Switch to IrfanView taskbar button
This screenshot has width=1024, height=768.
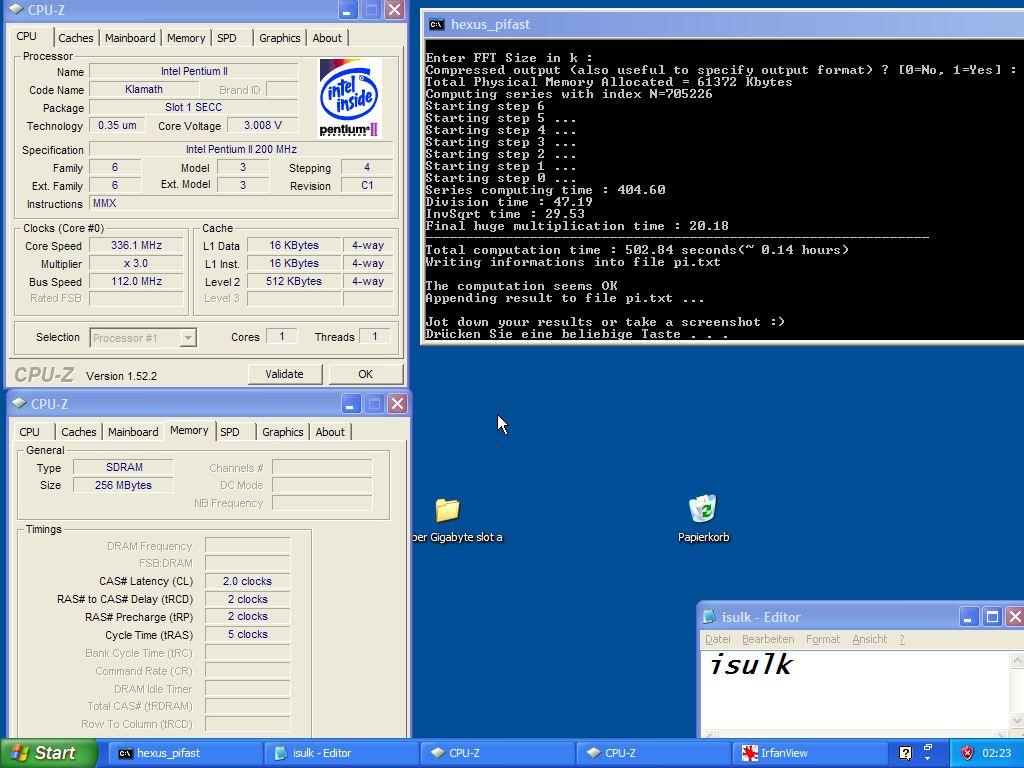[808, 753]
